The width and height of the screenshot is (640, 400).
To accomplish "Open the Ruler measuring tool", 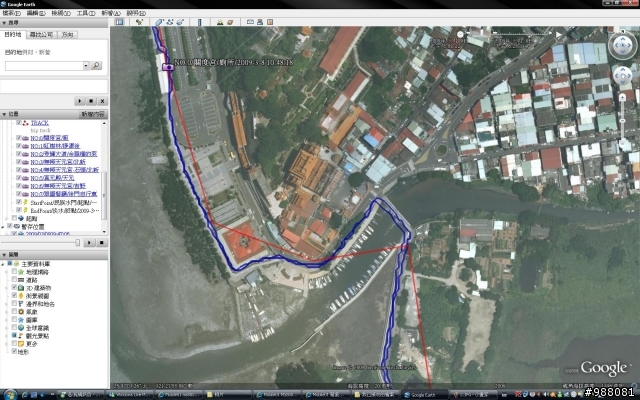I will pyautogui.click(x=200, y=22).
